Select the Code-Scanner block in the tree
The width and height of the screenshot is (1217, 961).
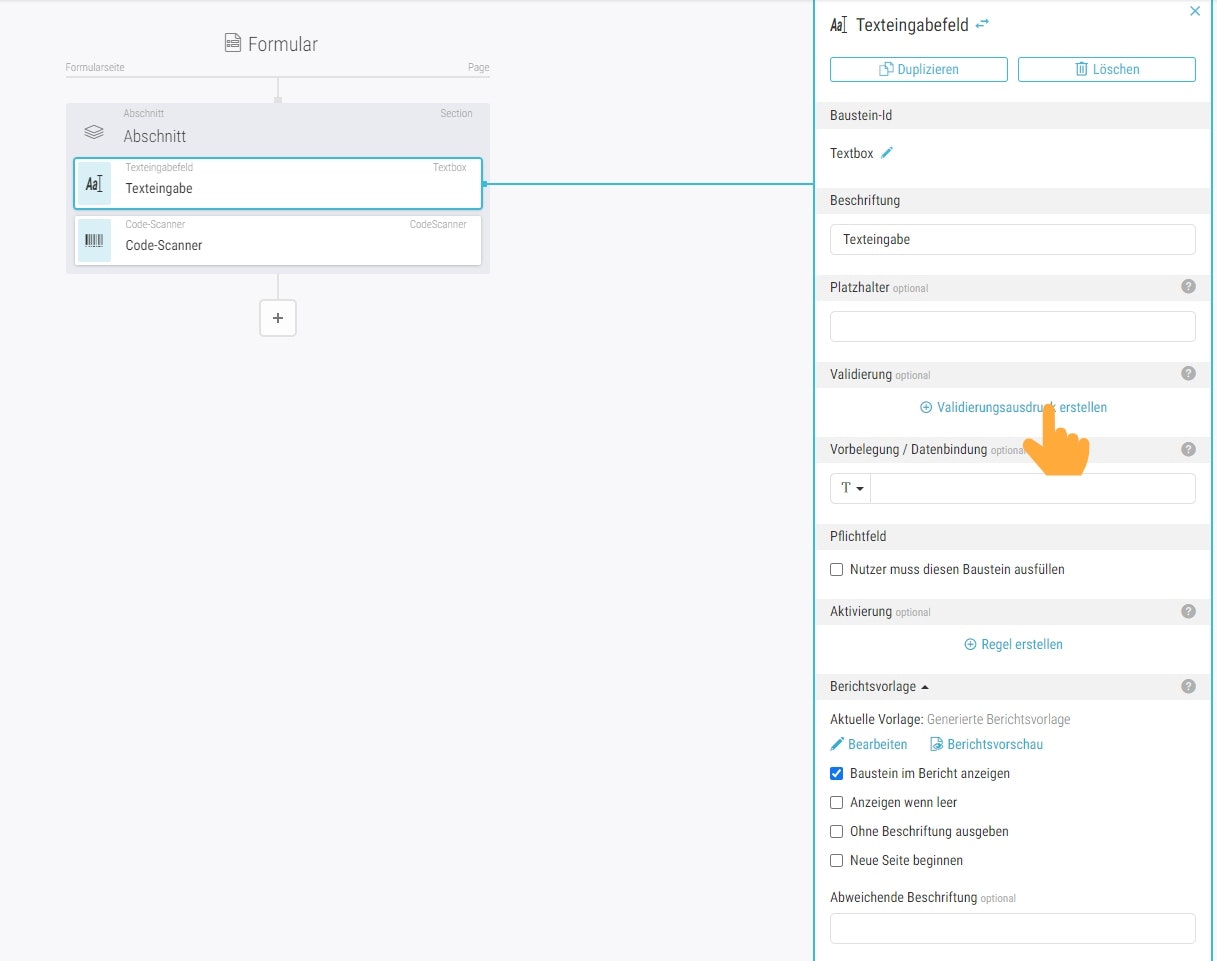click(278, 240)
